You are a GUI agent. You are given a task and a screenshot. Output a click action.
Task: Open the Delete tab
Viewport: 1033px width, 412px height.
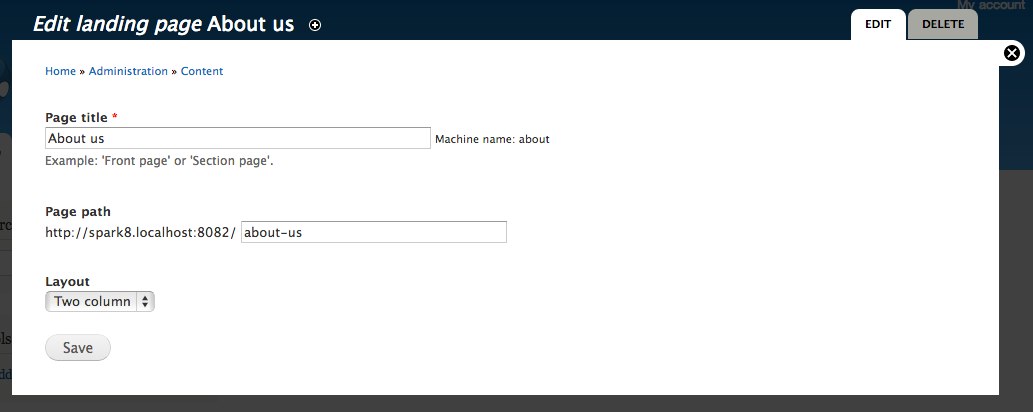pyautogui.click(x=943, y=24)
